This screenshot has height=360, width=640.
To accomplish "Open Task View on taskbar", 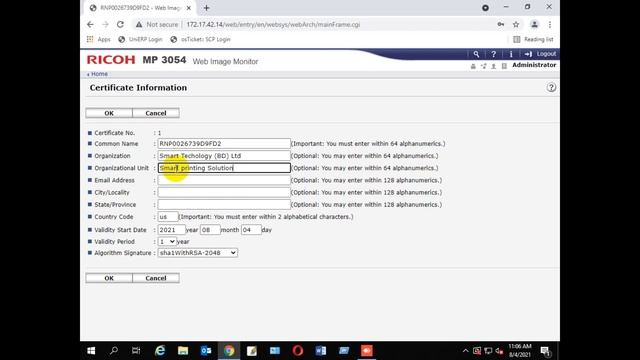I will (136, 351).
